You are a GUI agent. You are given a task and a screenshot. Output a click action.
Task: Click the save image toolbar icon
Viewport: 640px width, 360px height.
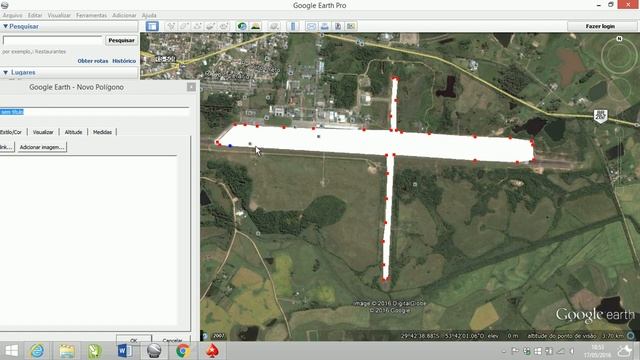pyautogui.click(x=338, y=26)
